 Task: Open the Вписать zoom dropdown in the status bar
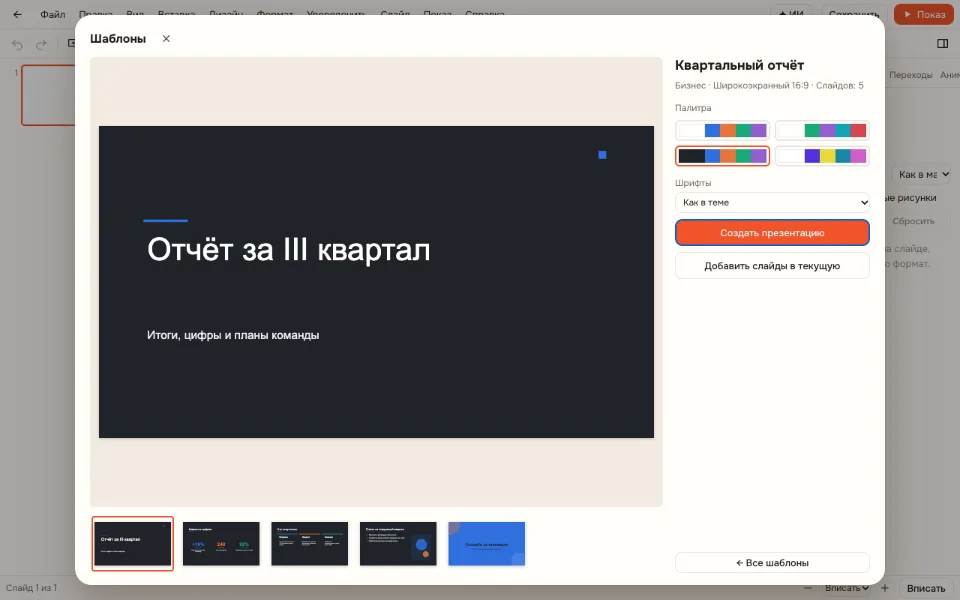click(x=847, y=588)
